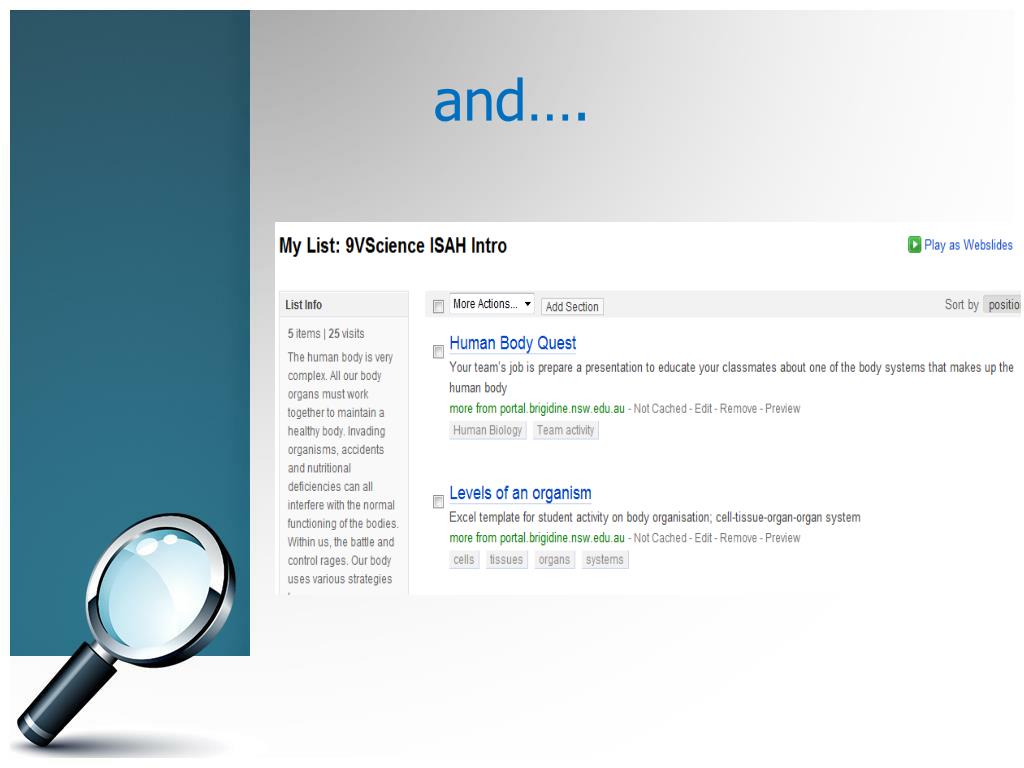1024x768 pixels.
Task: Open the Levels of an organism link
Action: pos(520,493)
